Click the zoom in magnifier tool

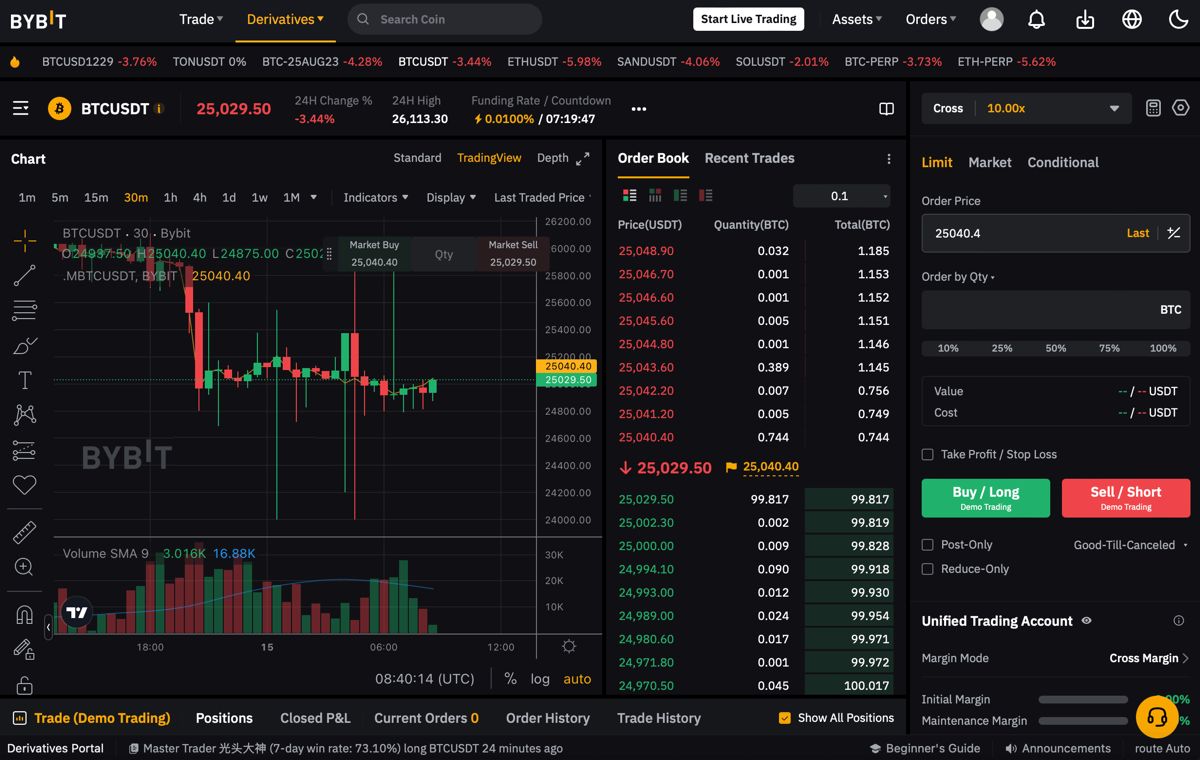[25, 567]
